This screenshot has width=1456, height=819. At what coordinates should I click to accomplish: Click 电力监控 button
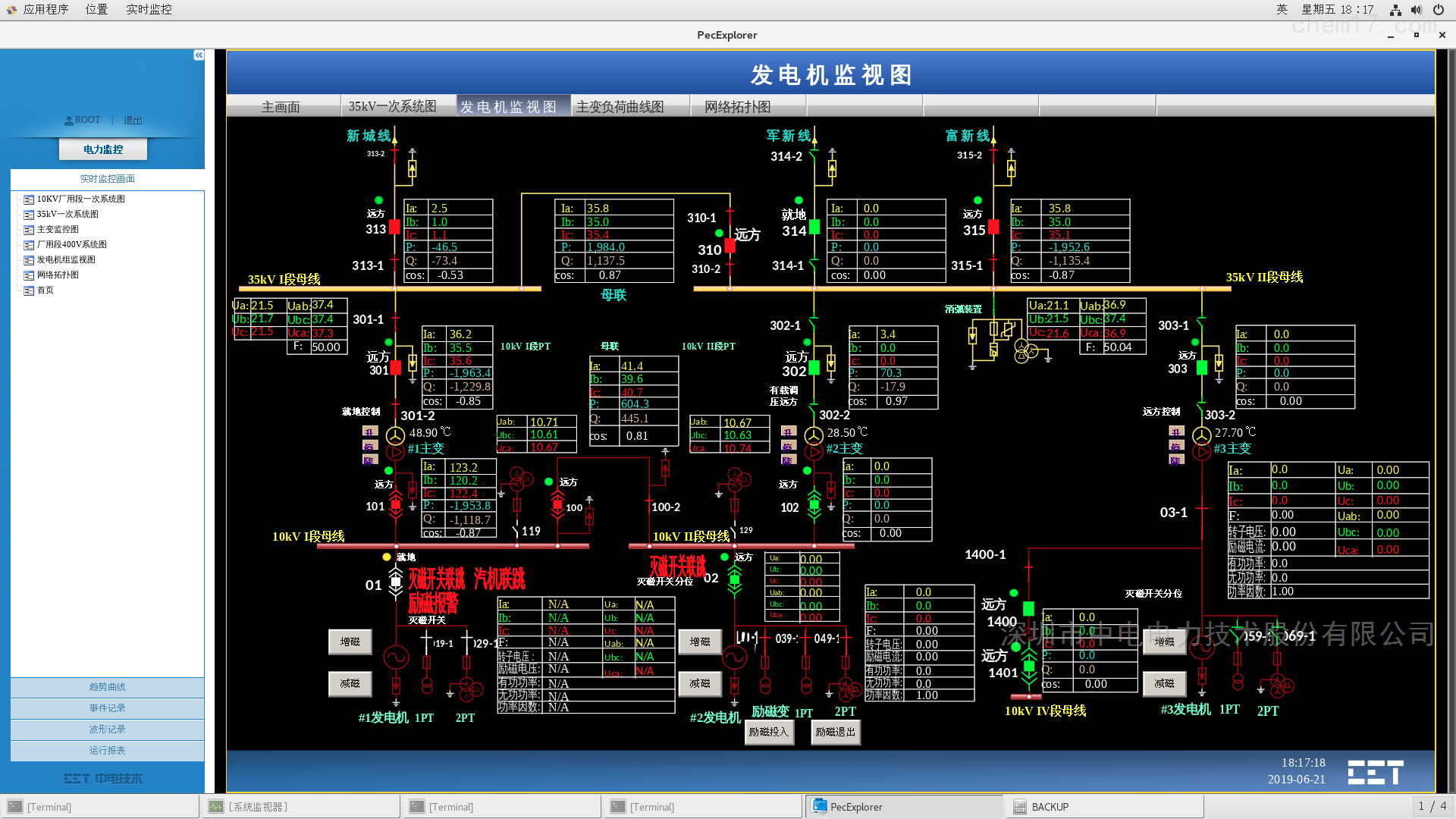tap(103, 149)
